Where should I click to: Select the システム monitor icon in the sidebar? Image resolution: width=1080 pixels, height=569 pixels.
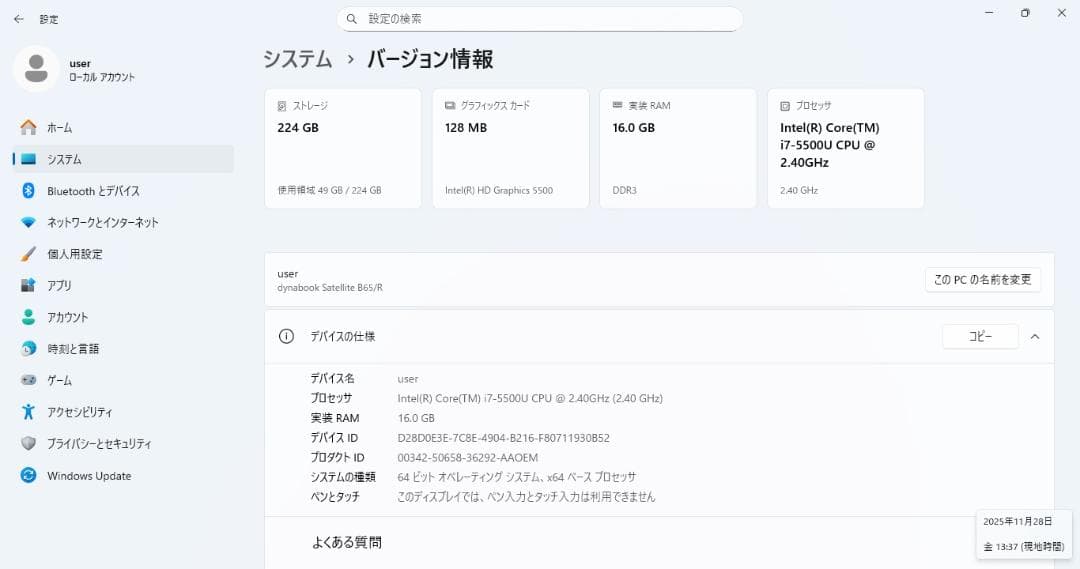coord(28,159)
